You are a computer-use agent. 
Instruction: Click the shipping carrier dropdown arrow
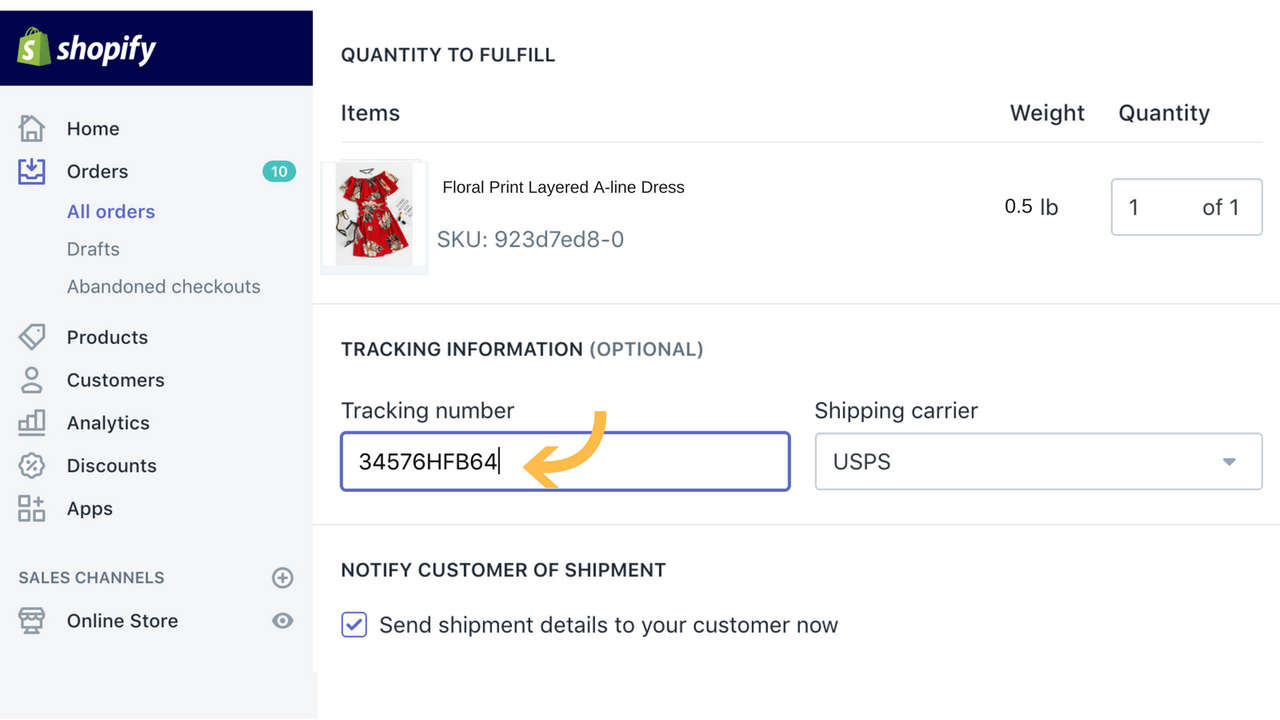[1229, 461]
